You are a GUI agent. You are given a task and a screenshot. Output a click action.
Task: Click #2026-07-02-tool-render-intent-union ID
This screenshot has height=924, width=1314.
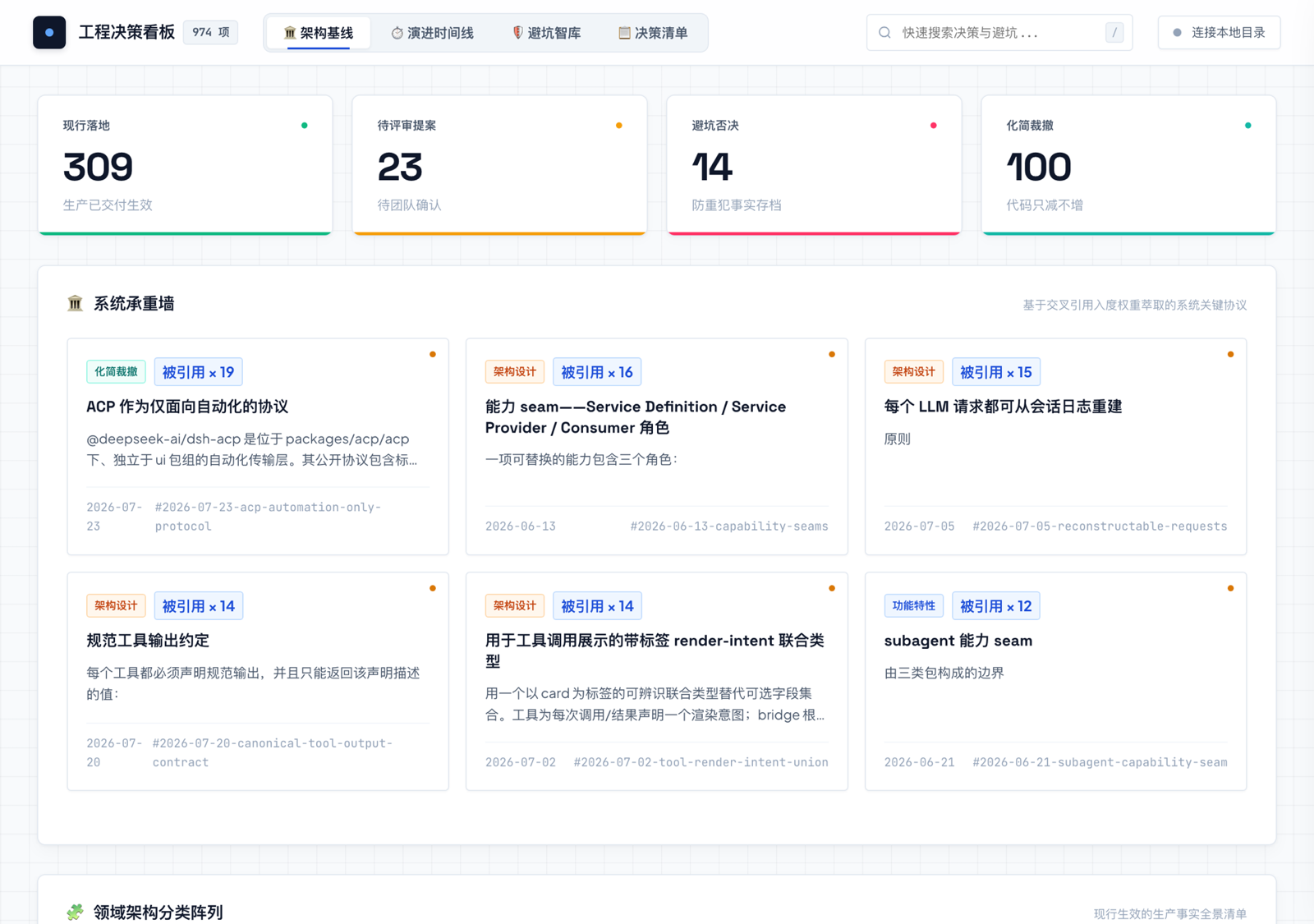(x=701, y=762)
